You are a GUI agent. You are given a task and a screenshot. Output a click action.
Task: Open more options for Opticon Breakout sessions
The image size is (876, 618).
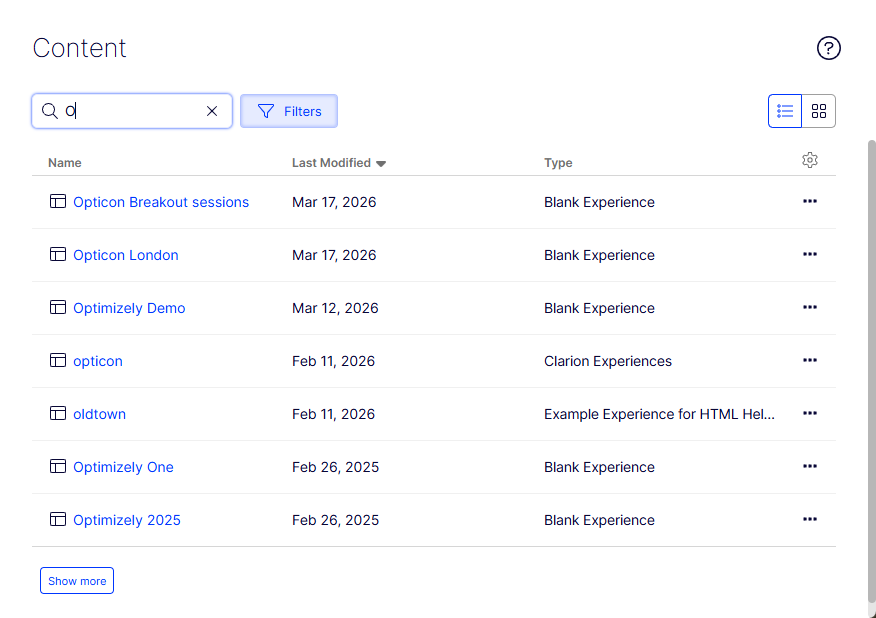pos(810,201)
